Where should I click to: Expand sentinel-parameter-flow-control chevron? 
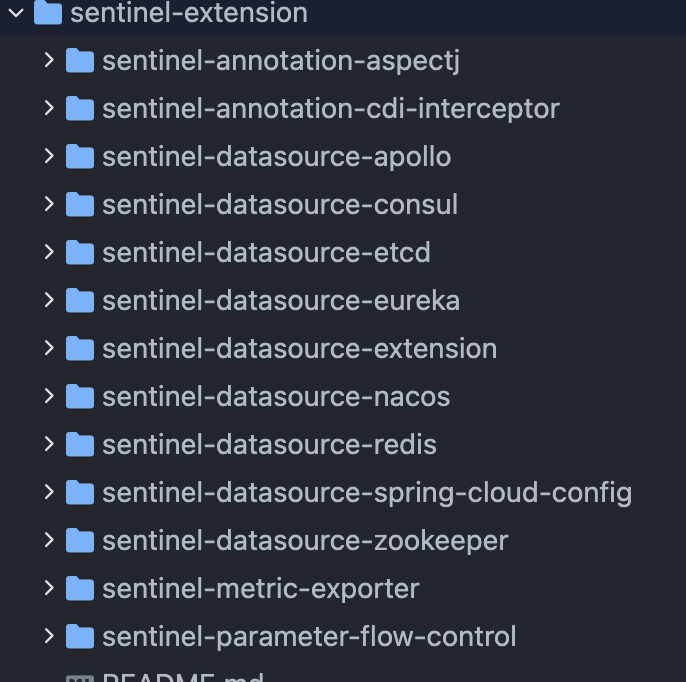point(49,636)
